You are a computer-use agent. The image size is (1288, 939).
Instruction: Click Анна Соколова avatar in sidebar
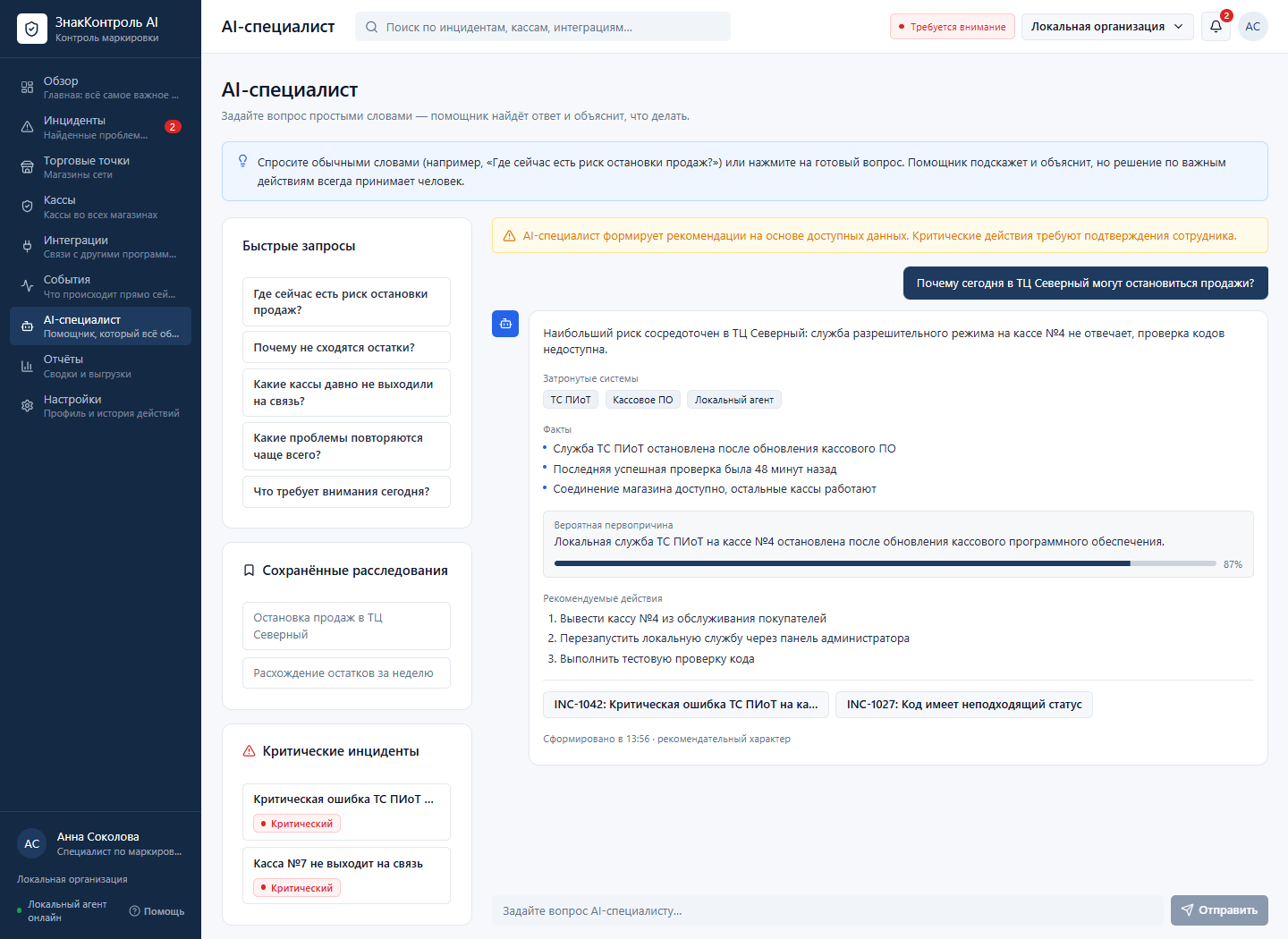tap(31, 843)
